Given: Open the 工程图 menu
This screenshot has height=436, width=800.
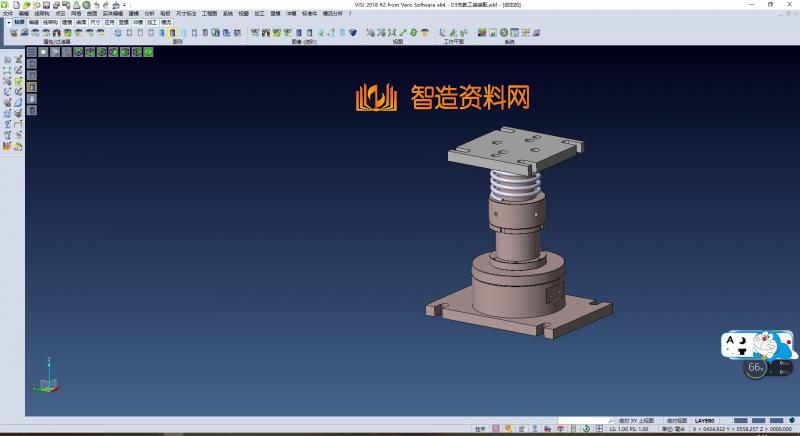Looking at the screenshot, I should click(209, 14).
